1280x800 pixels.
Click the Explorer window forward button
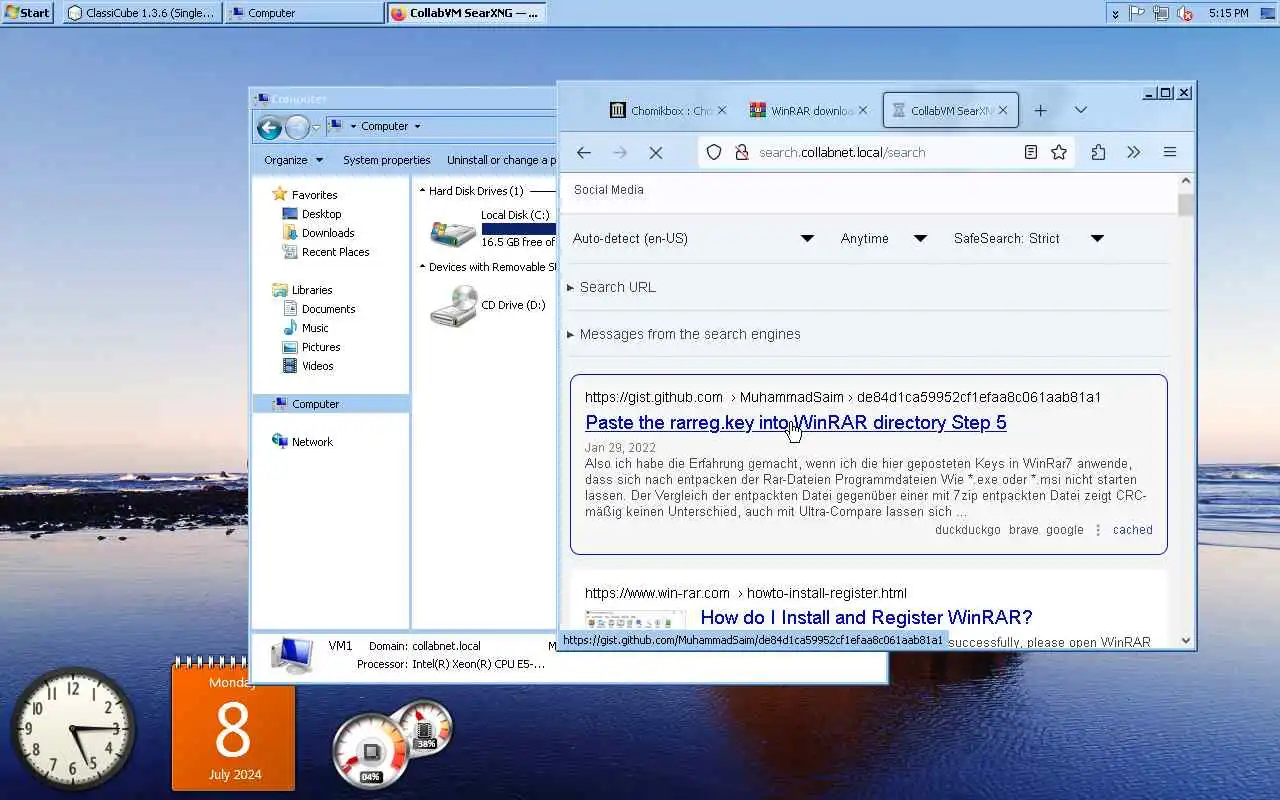297,127
